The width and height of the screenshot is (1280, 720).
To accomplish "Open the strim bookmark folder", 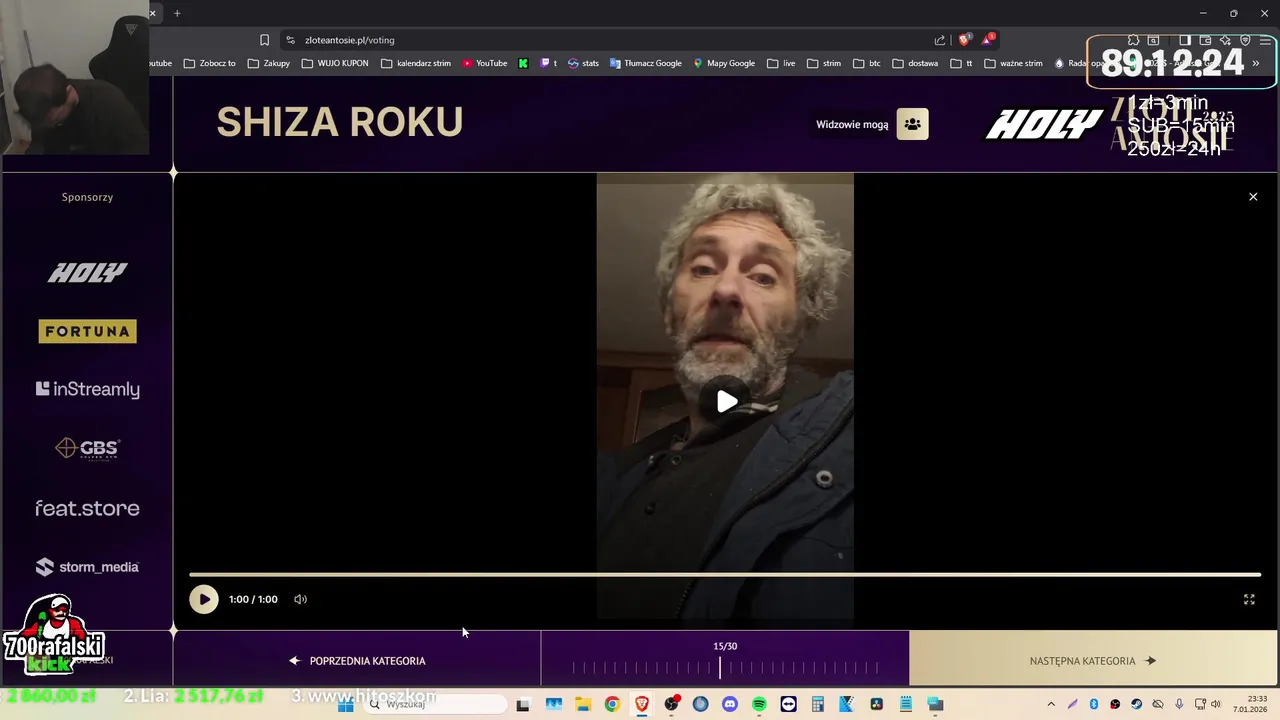I will coord(824,63).
